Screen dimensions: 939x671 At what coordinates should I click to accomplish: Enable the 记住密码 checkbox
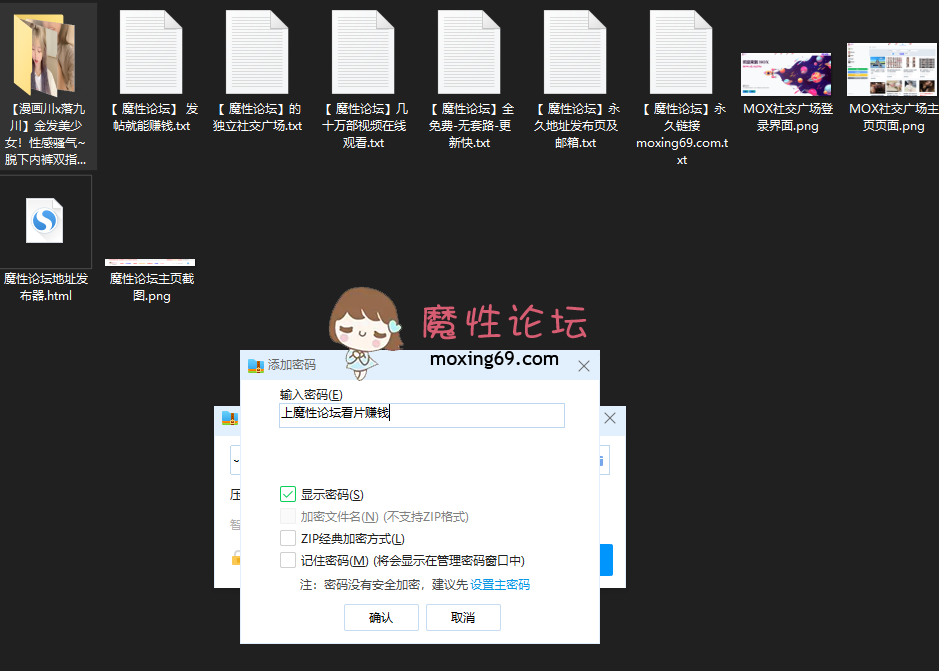288,560
